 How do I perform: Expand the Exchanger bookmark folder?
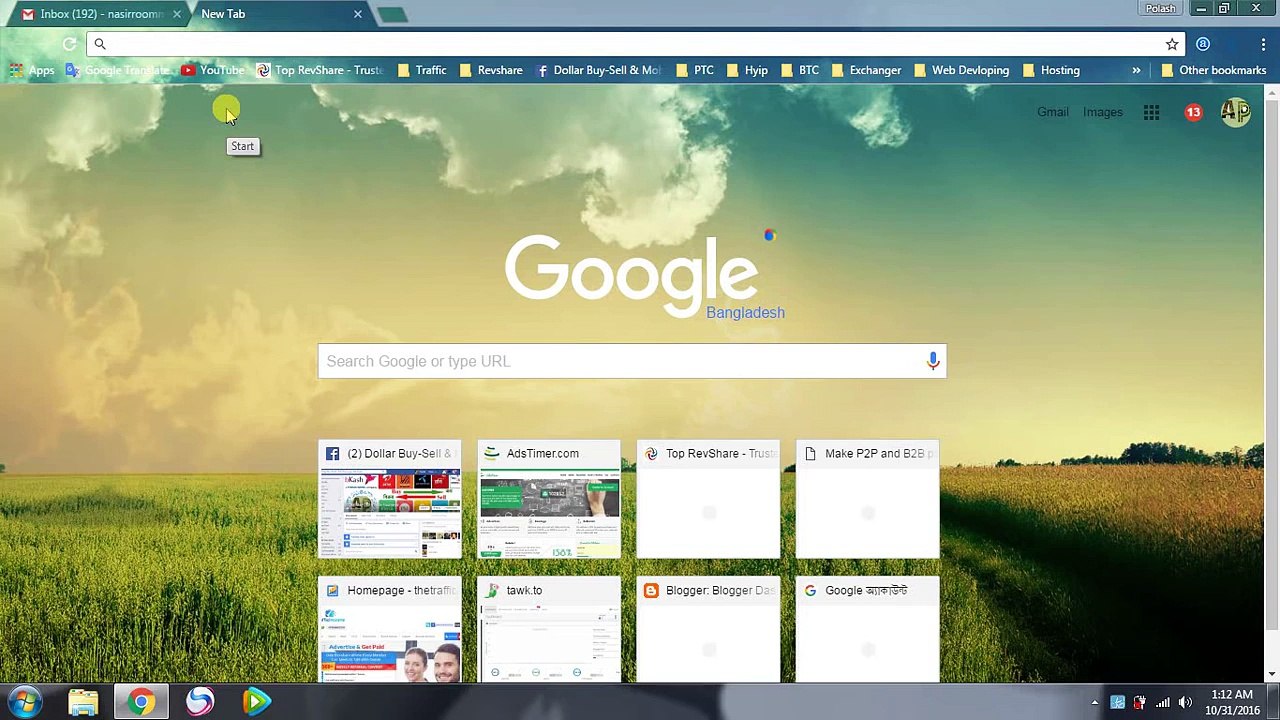coord(865,70)
